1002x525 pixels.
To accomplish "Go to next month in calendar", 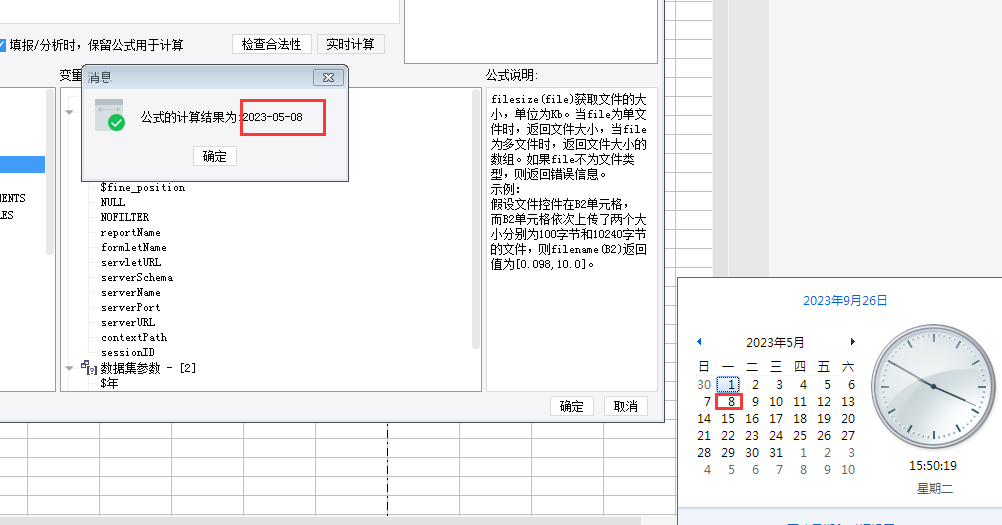I will tap(852, 342).
